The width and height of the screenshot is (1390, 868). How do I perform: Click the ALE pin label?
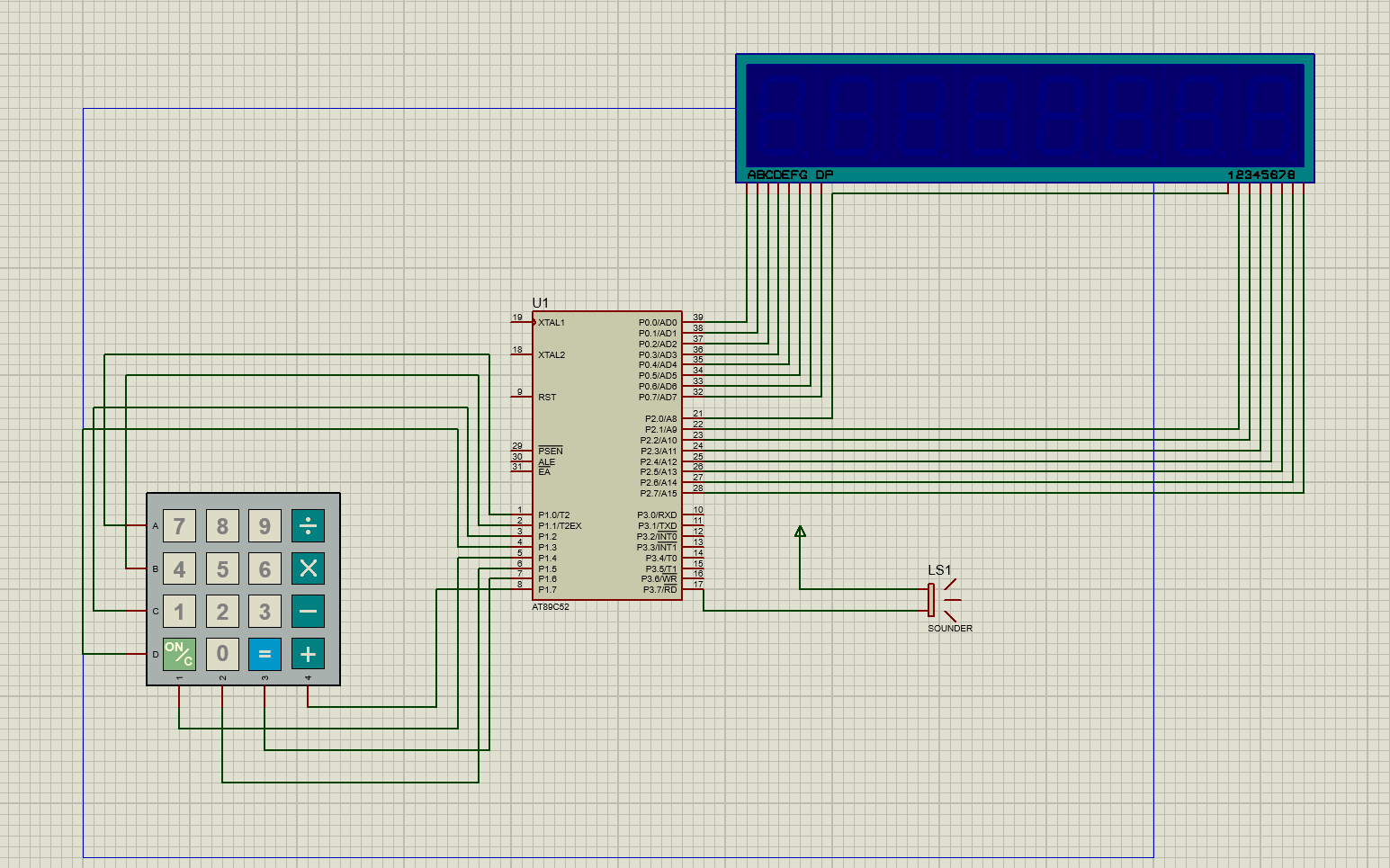point(546,461)
